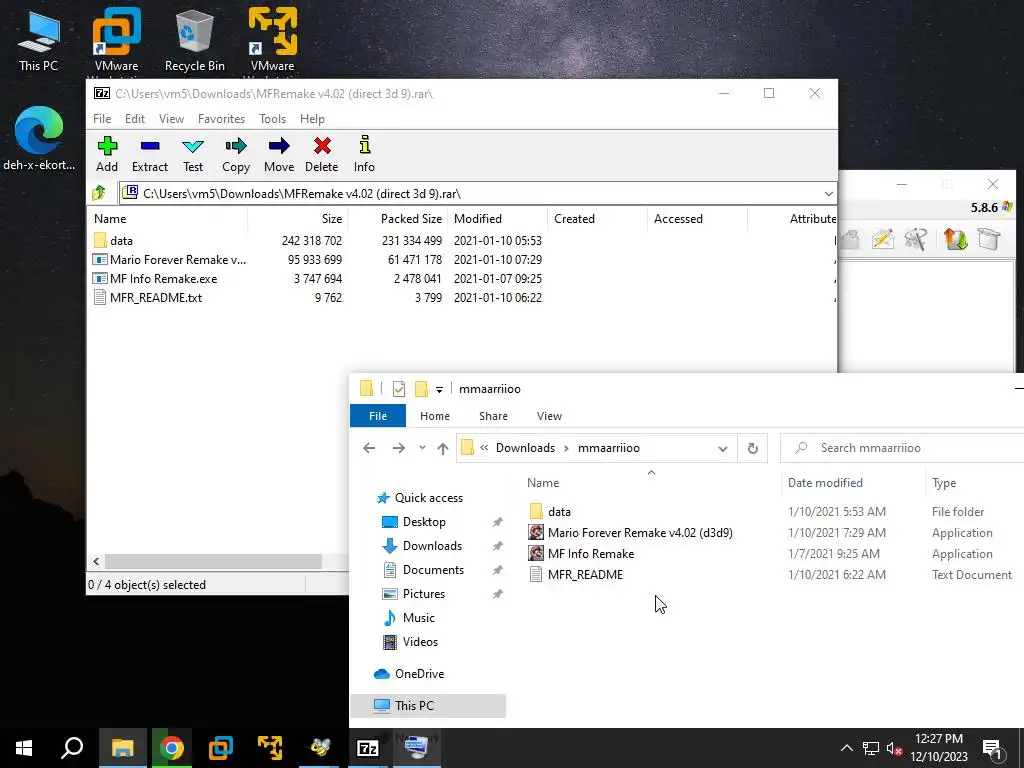
Task: Open the Share tab in Explorer
Action: (493, 416)
